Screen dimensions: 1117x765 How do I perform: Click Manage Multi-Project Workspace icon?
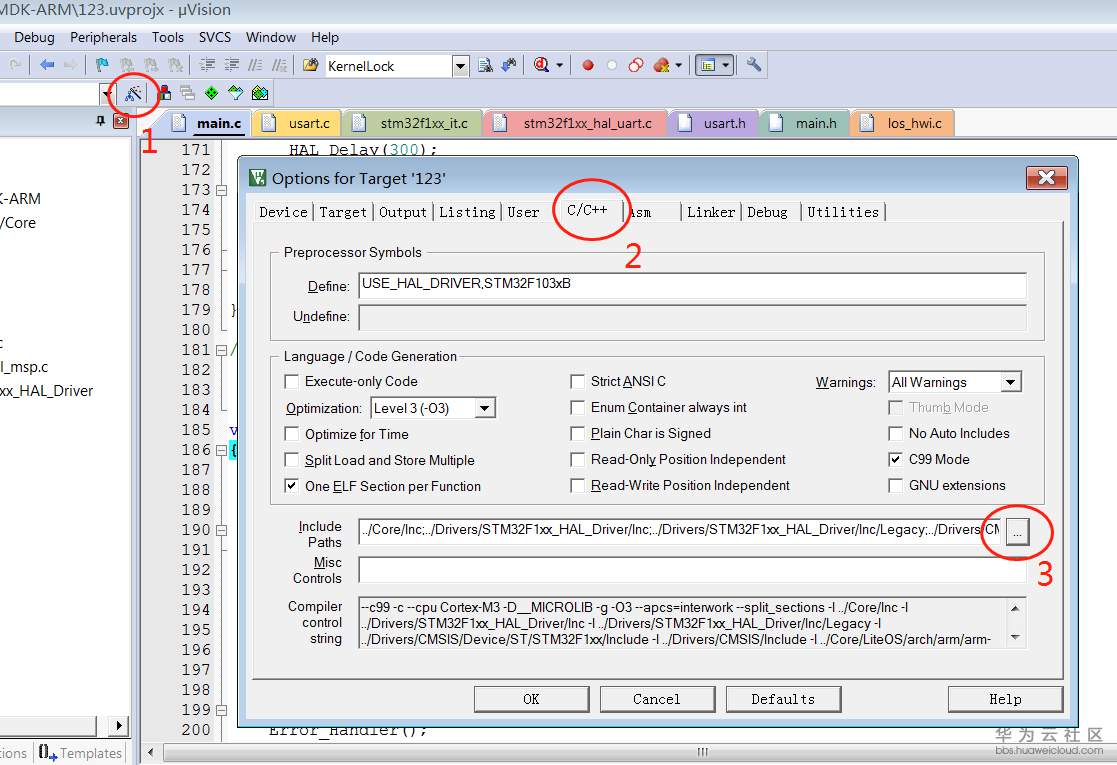tap(187, 93)
